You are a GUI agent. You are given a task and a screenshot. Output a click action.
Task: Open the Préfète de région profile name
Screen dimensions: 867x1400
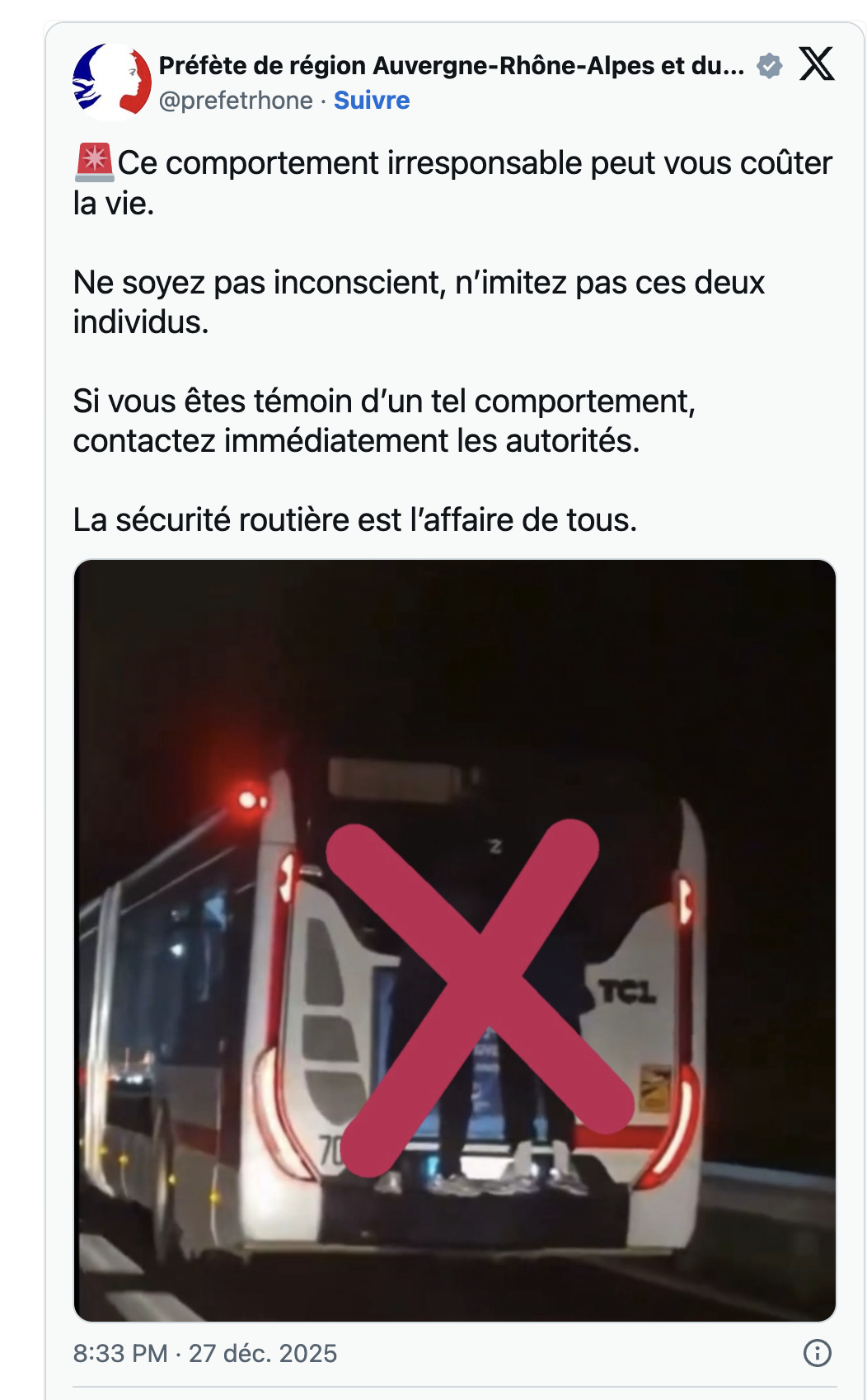click(x=451, y=65)
